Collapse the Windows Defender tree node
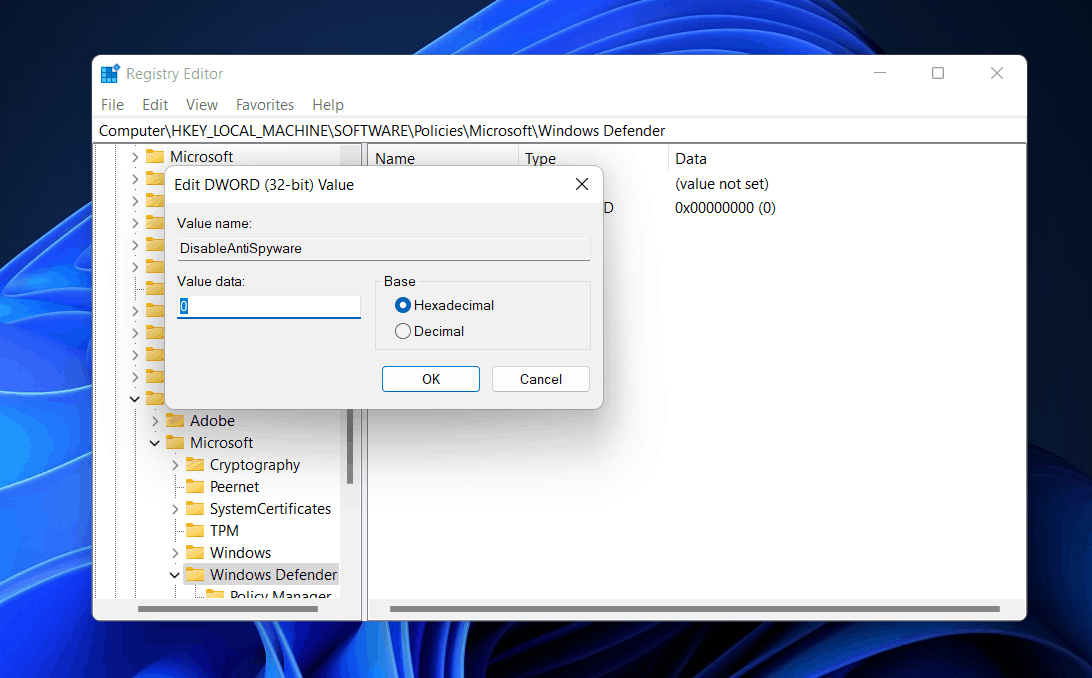Viewport: 1092px width, 678px height. pos(175,575)
